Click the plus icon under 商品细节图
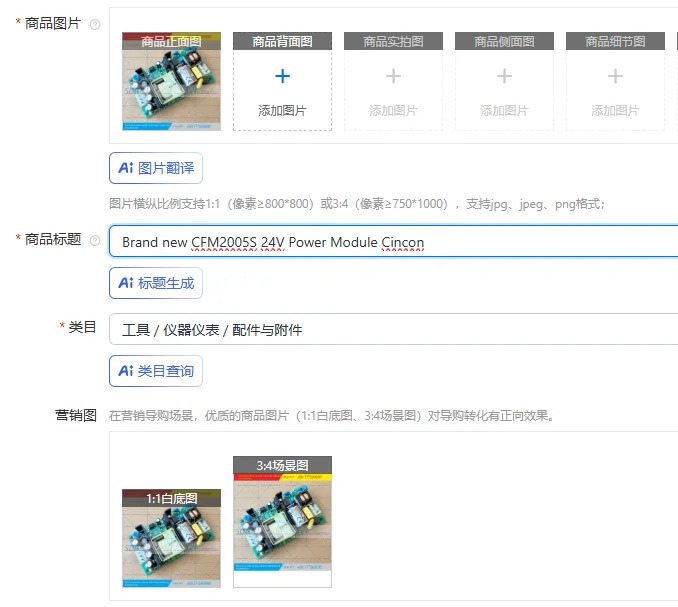 coord(615,76)
